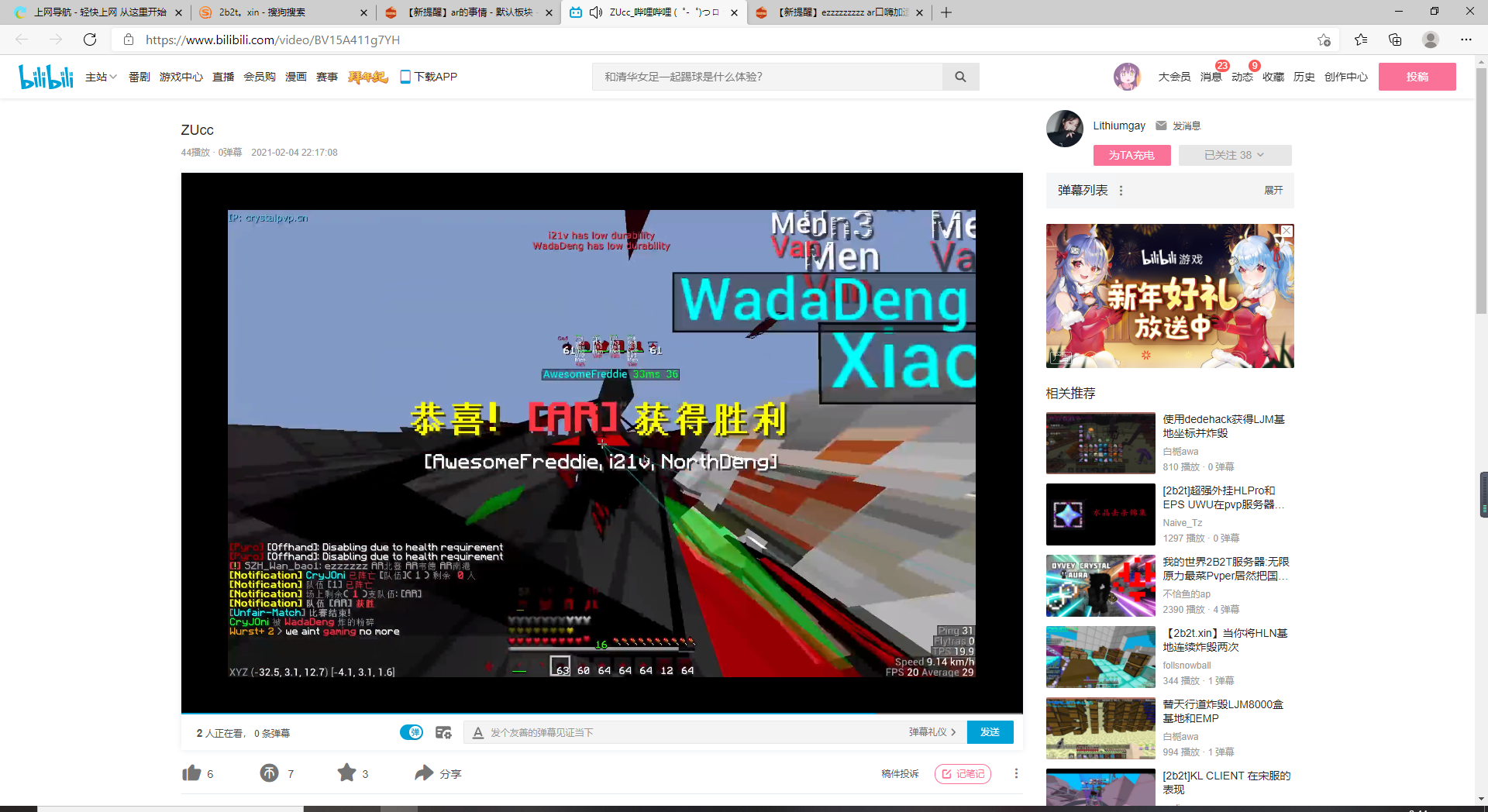Expand the danmaku list with 展开
This screenshot has width=1488, height=812.
coord(1273,191)
